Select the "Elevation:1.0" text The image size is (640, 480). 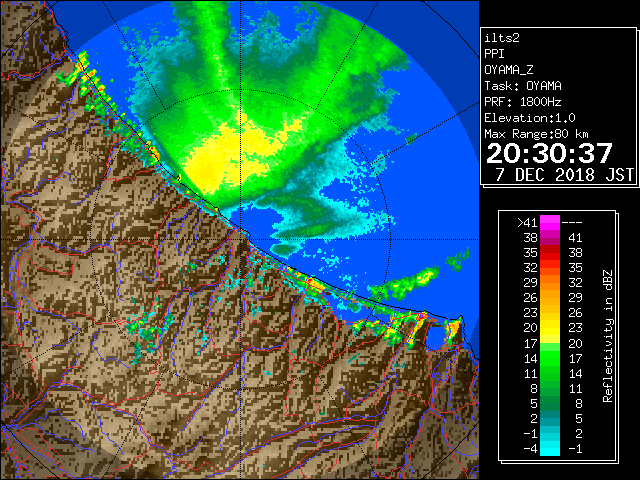pos(530,118)
